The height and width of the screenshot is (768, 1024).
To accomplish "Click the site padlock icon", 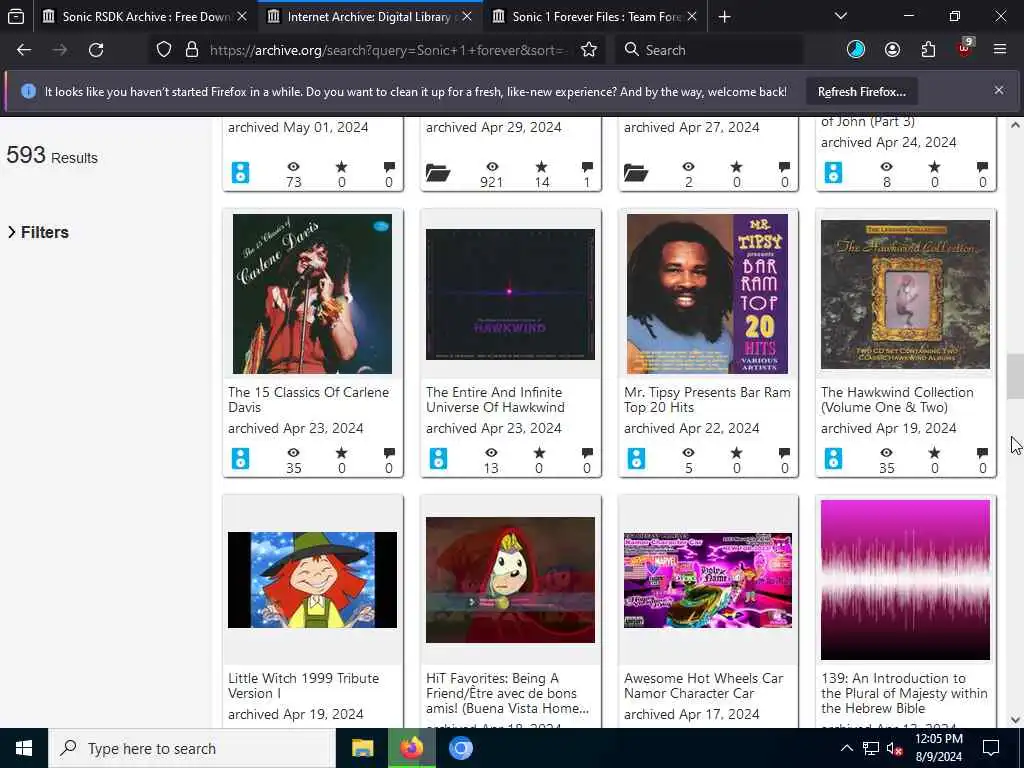I will [191, 50].
